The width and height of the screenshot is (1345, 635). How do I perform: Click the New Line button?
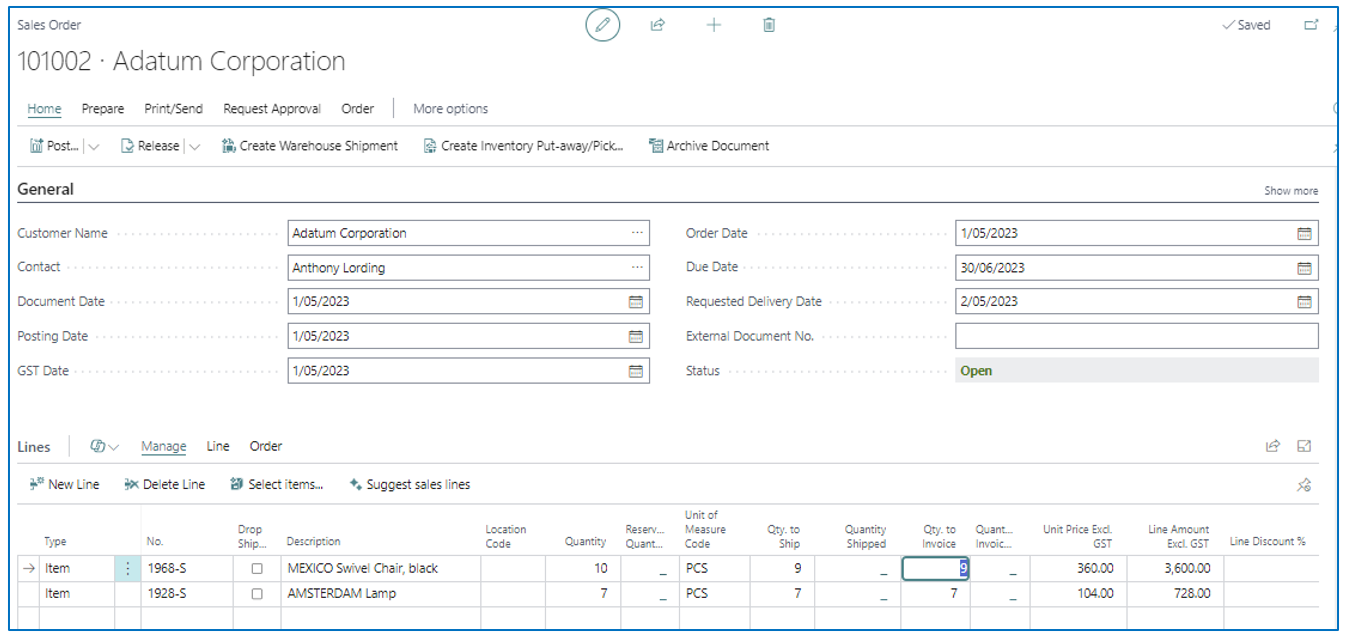click(x=65, y=485)
